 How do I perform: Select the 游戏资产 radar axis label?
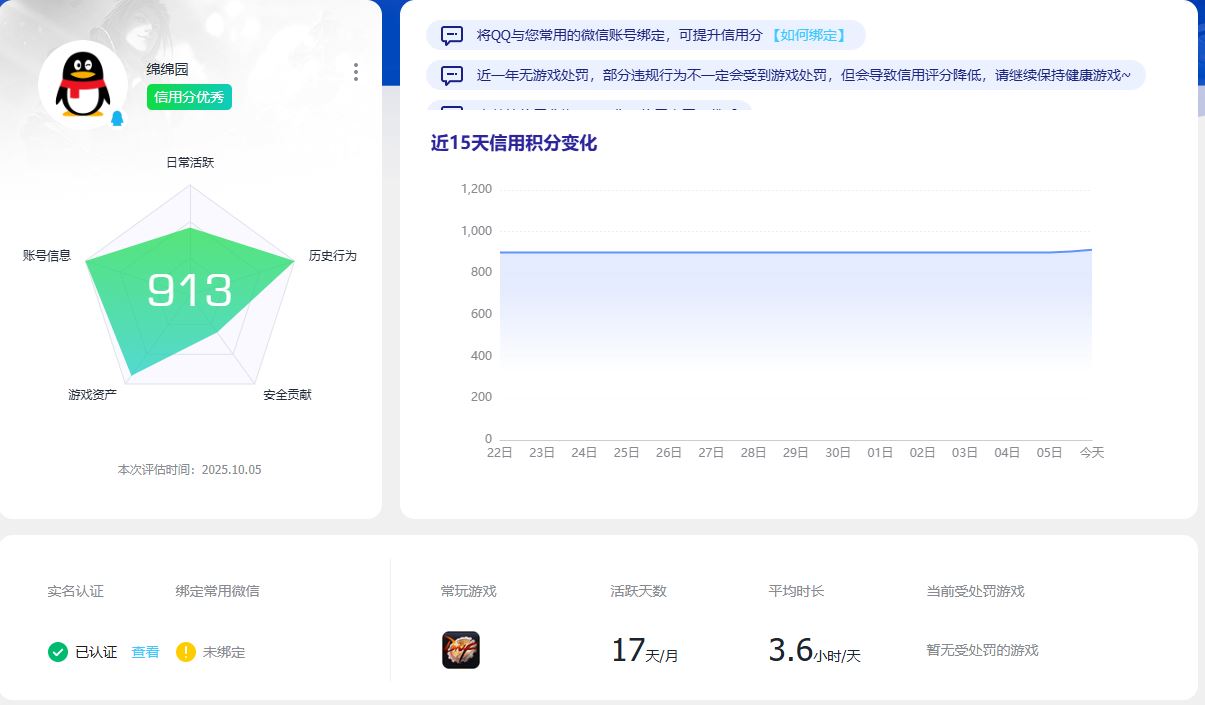(x=93, y=395)
